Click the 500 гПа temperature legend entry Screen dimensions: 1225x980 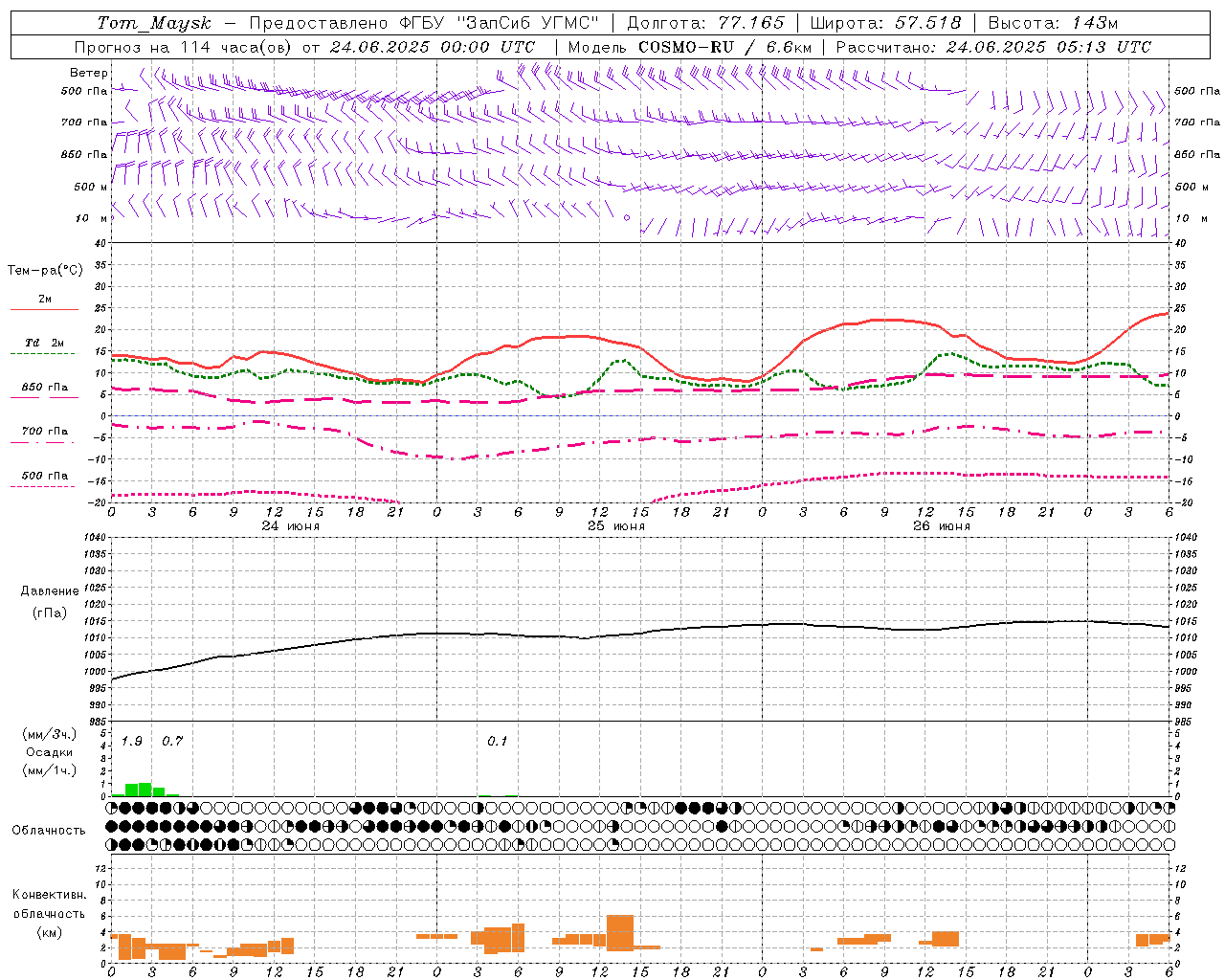44,476
